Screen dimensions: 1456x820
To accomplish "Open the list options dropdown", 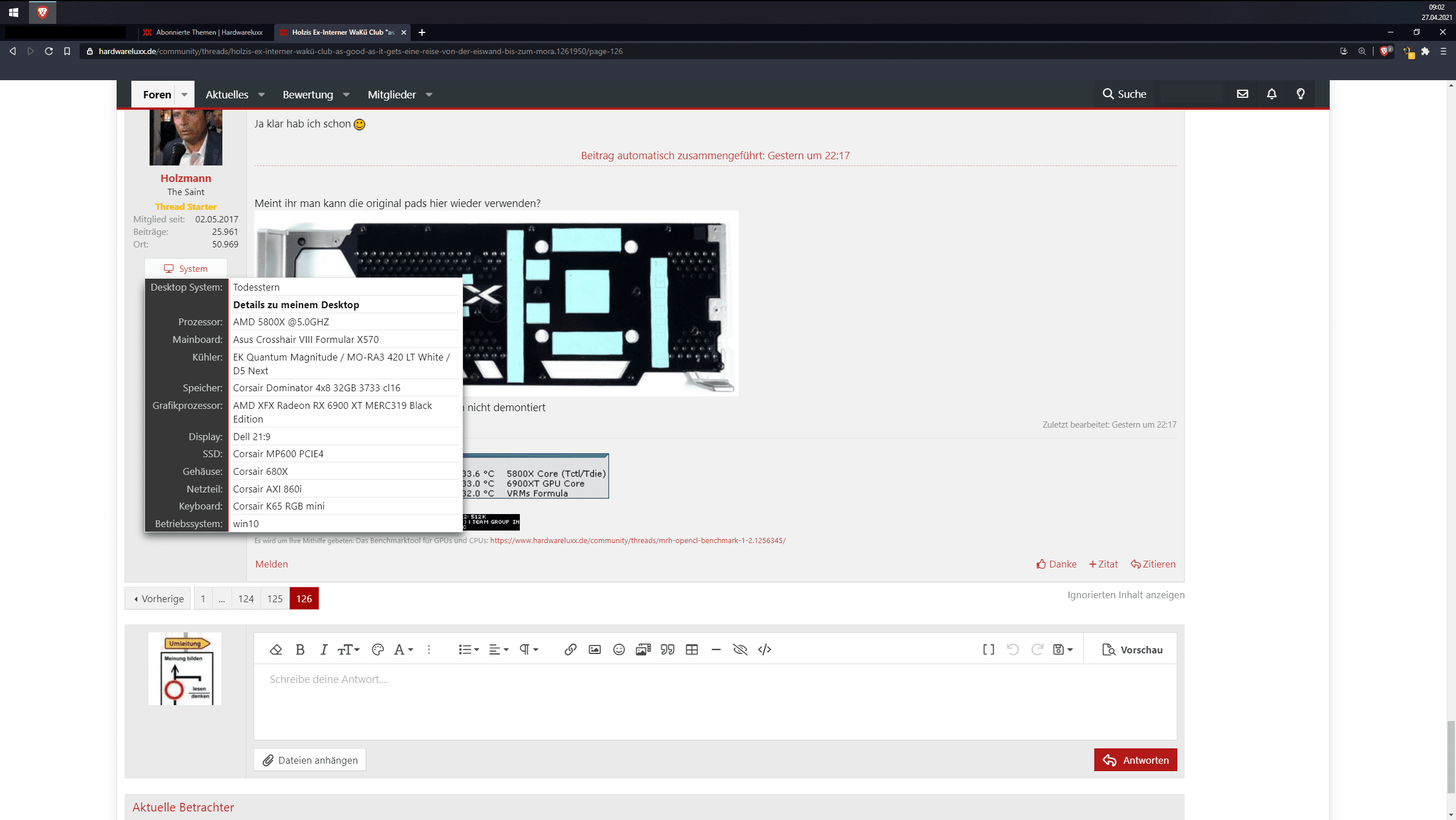I will pos(469,649).
